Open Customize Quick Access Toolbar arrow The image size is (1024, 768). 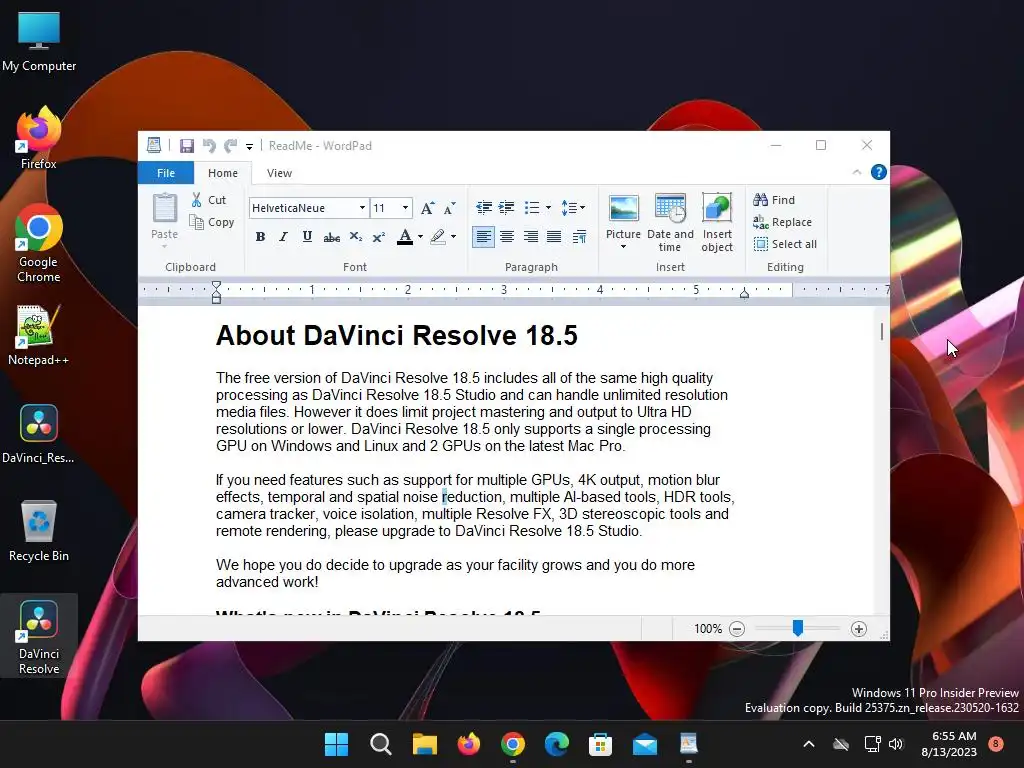[x=249, y=146]
